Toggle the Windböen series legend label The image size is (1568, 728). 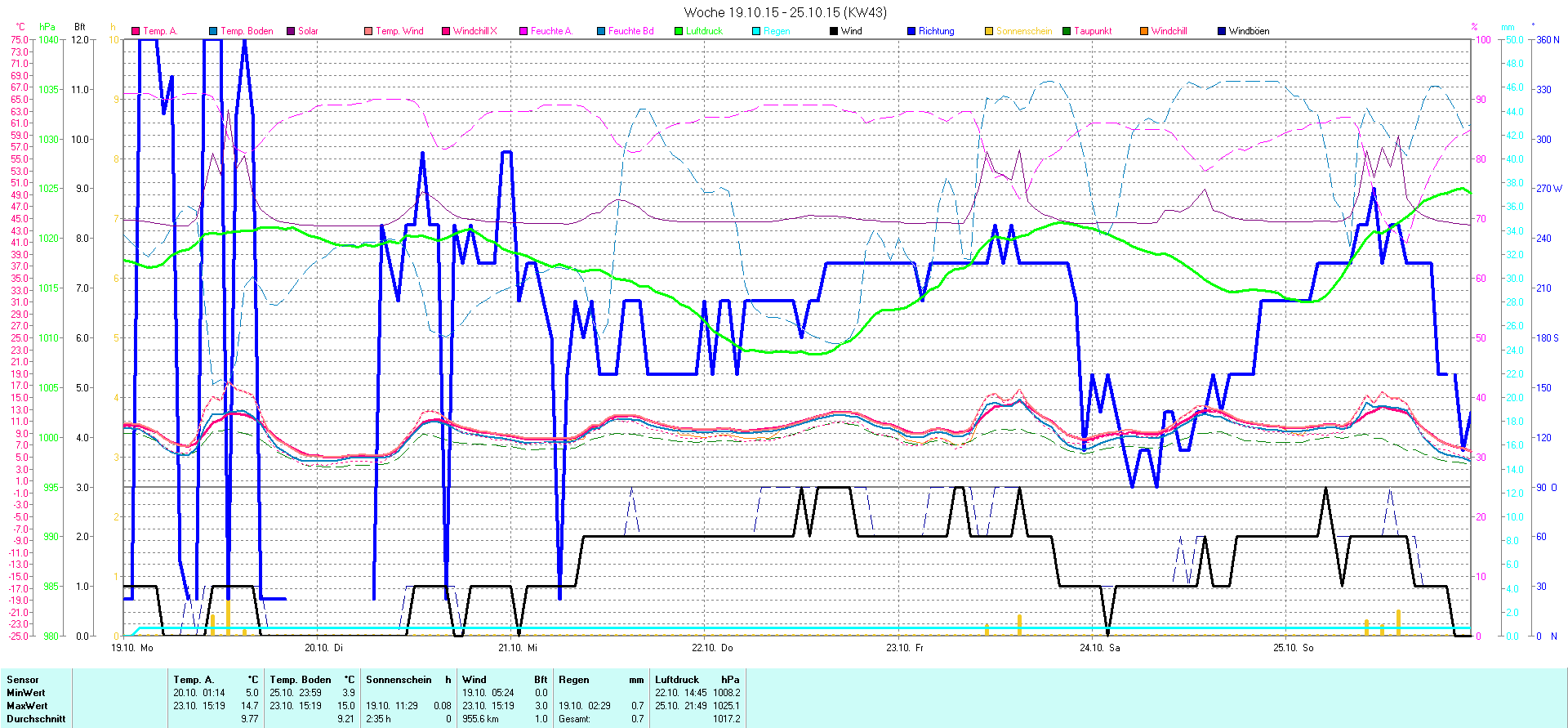(x=1249, y=31)
